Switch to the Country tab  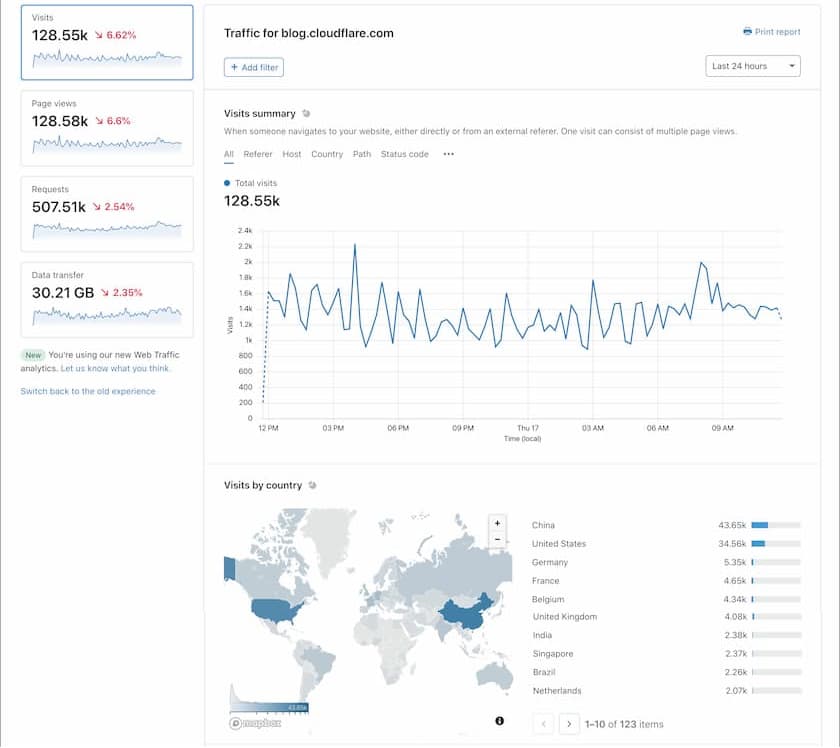tap(327, 154)
